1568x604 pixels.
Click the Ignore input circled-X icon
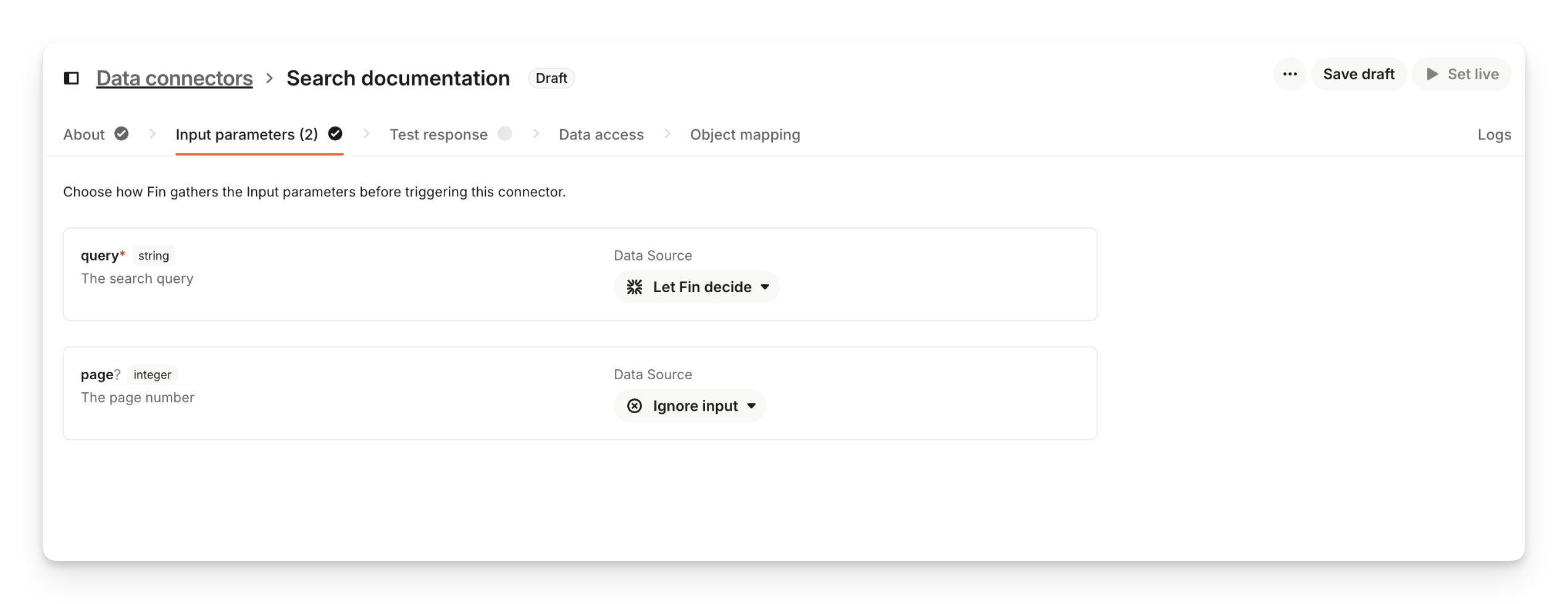point(635,406)
